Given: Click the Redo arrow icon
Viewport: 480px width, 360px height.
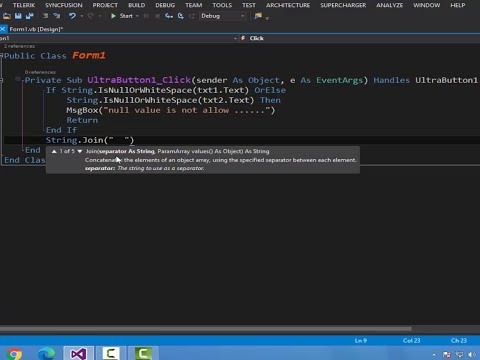Looking at the screenshot, I should point(90,16).
